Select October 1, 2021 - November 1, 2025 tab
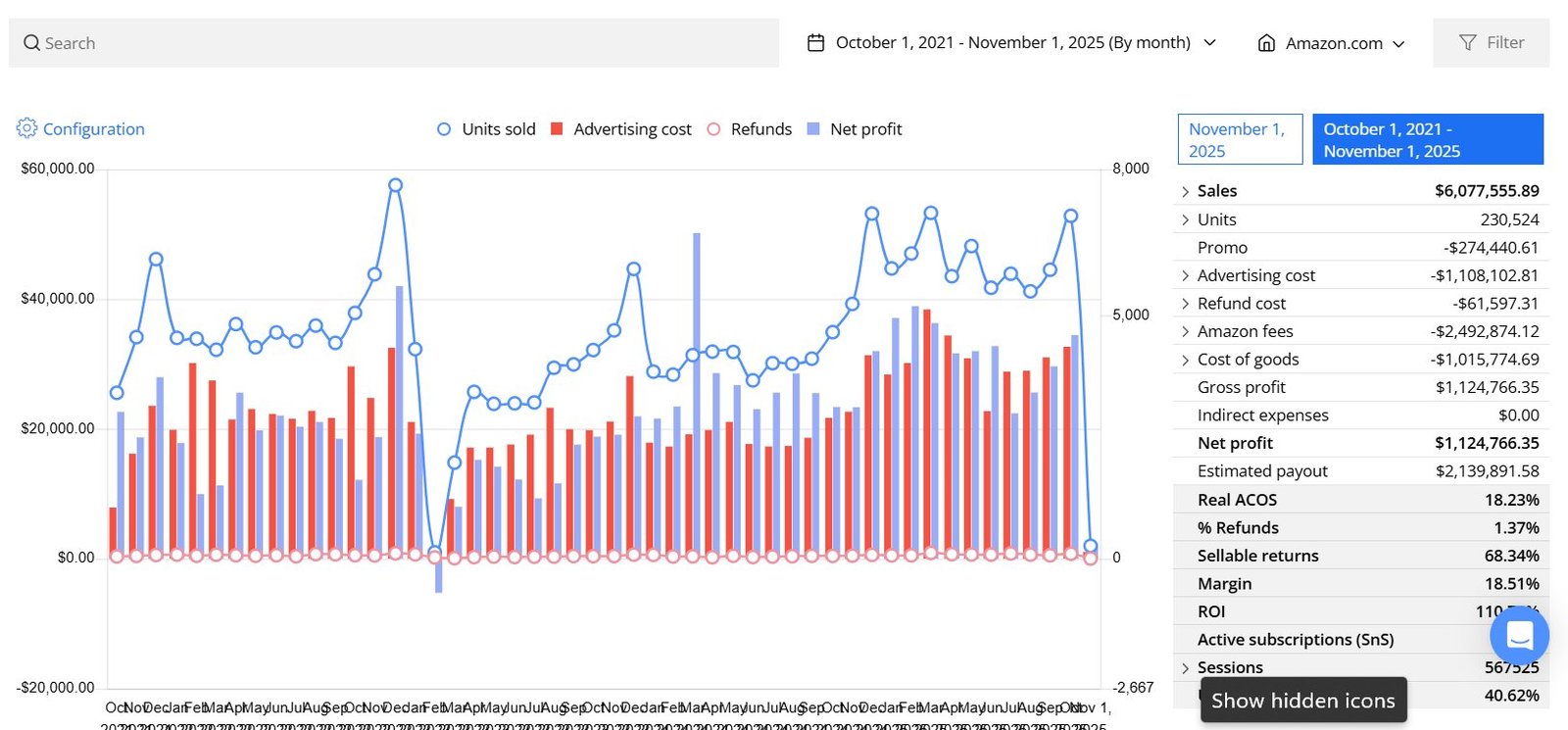 [1428, 139]
